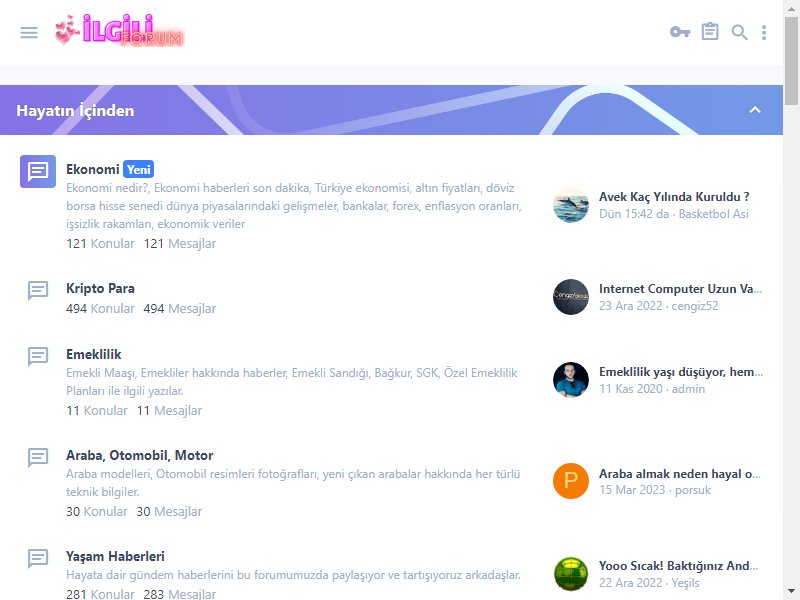This screenshot has width=800, height=600.
Task: Open thread Yooo Sıcak! Baktığınız And...
Action: [679, 566]
